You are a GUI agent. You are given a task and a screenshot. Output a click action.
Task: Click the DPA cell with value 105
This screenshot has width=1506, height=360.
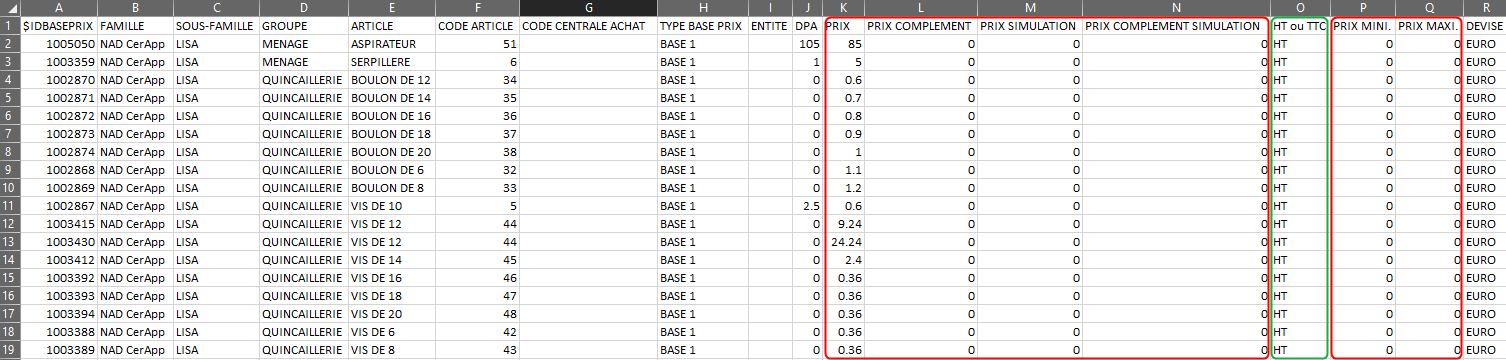[x=809, y=43]
